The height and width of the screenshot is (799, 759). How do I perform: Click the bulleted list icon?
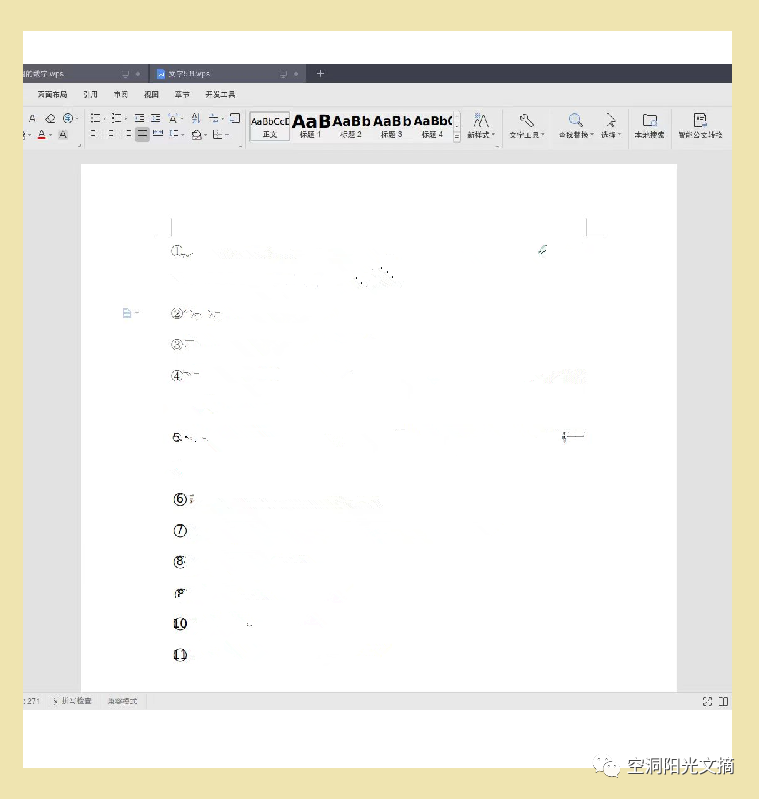tap(95, 118)
